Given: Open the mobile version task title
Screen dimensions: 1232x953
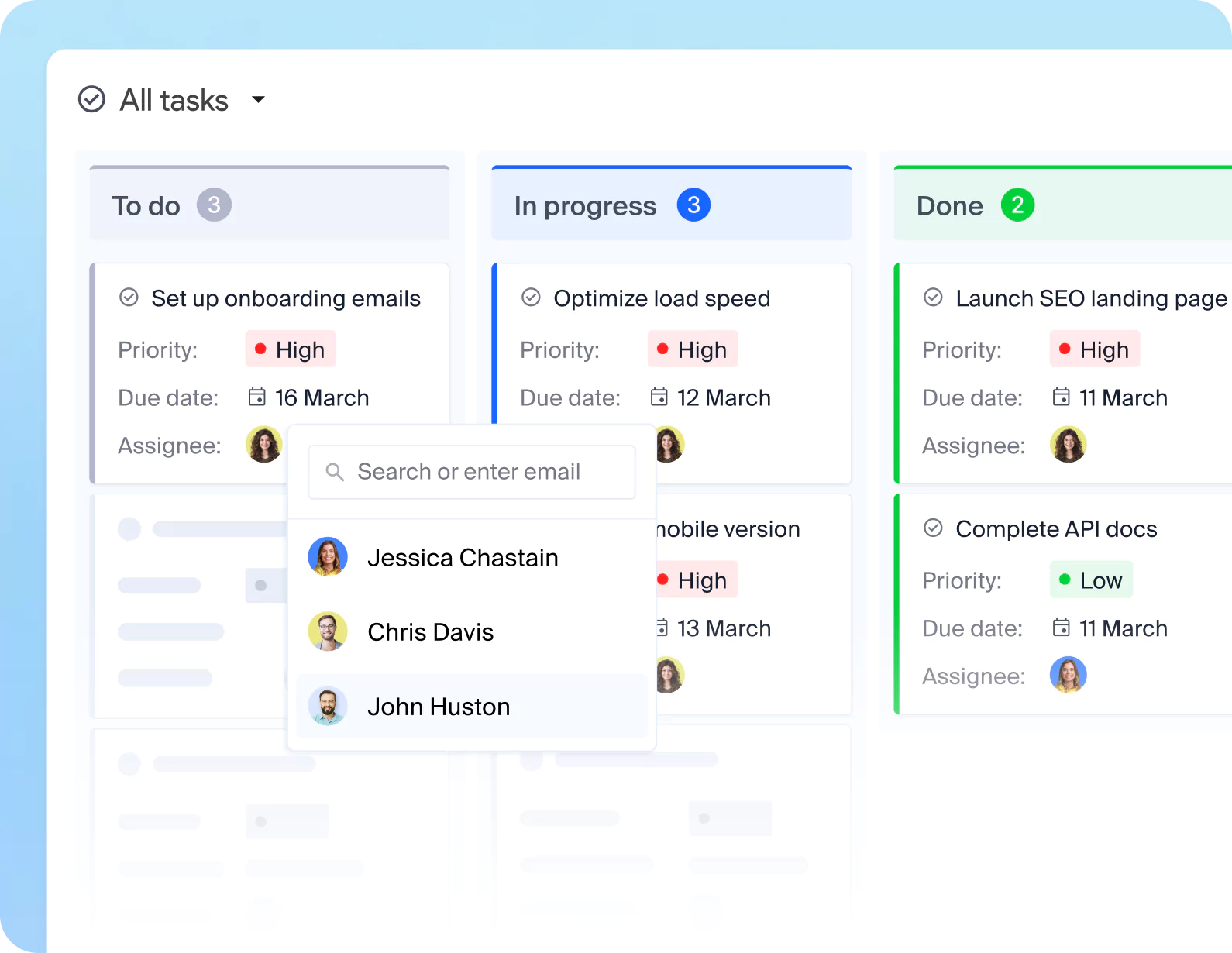Looking at the screenshot, I should click(x=728, y=529).
